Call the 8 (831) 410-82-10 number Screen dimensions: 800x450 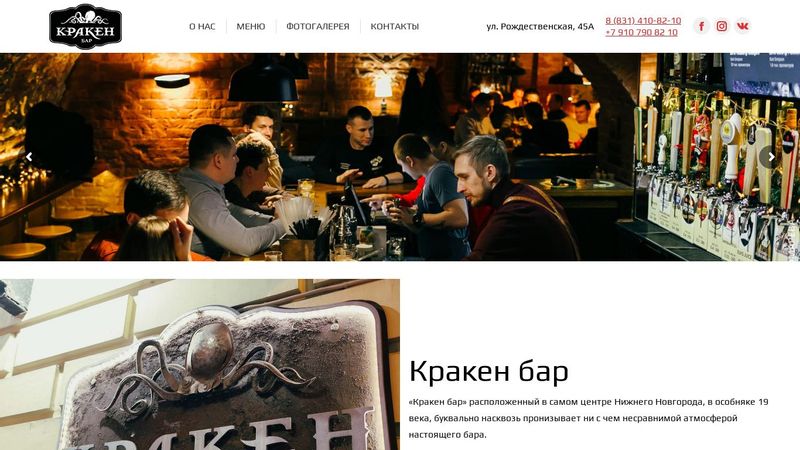643,20
